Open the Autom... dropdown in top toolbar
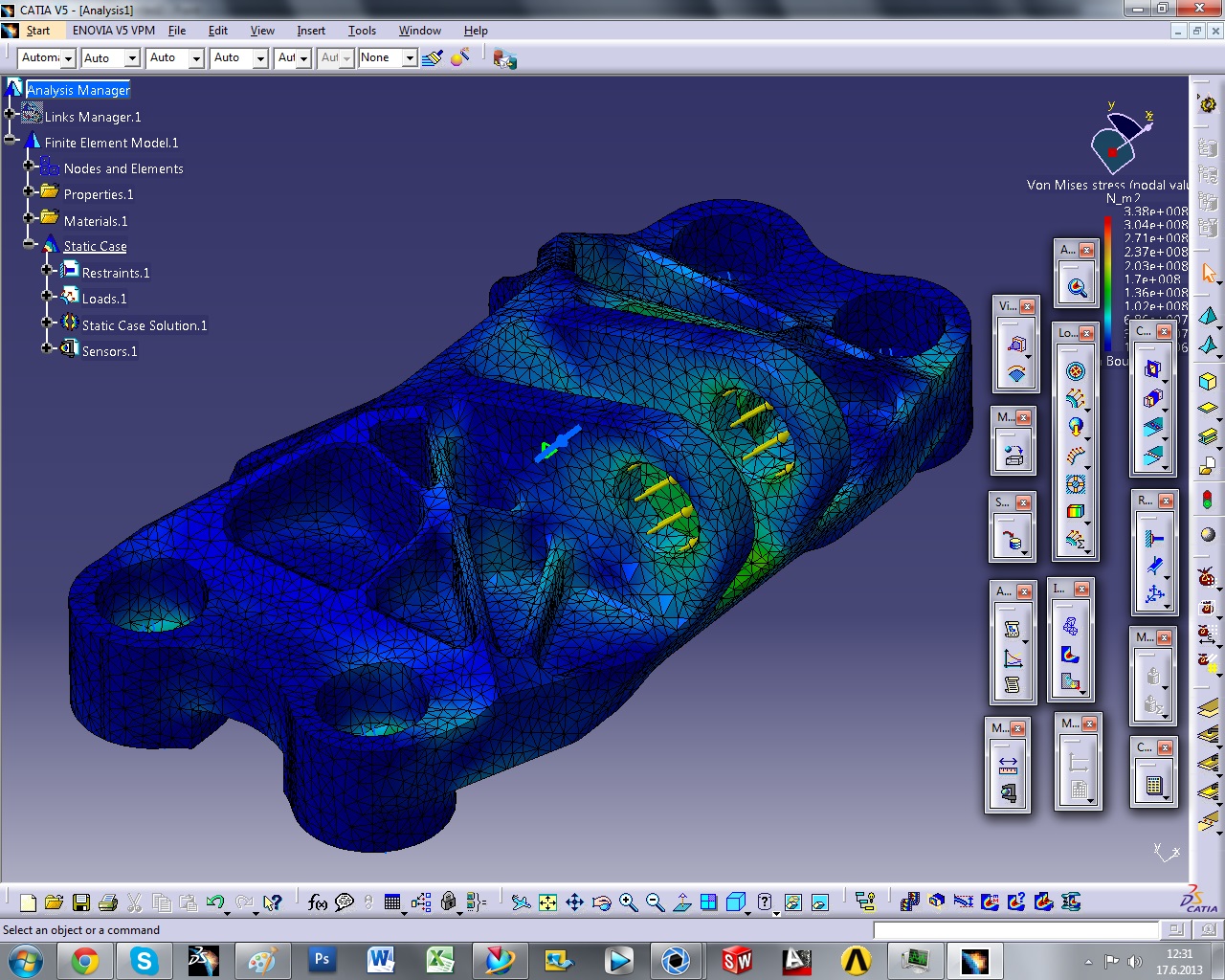The height and width of the screenshot is (980, 1225). (68, 58)
